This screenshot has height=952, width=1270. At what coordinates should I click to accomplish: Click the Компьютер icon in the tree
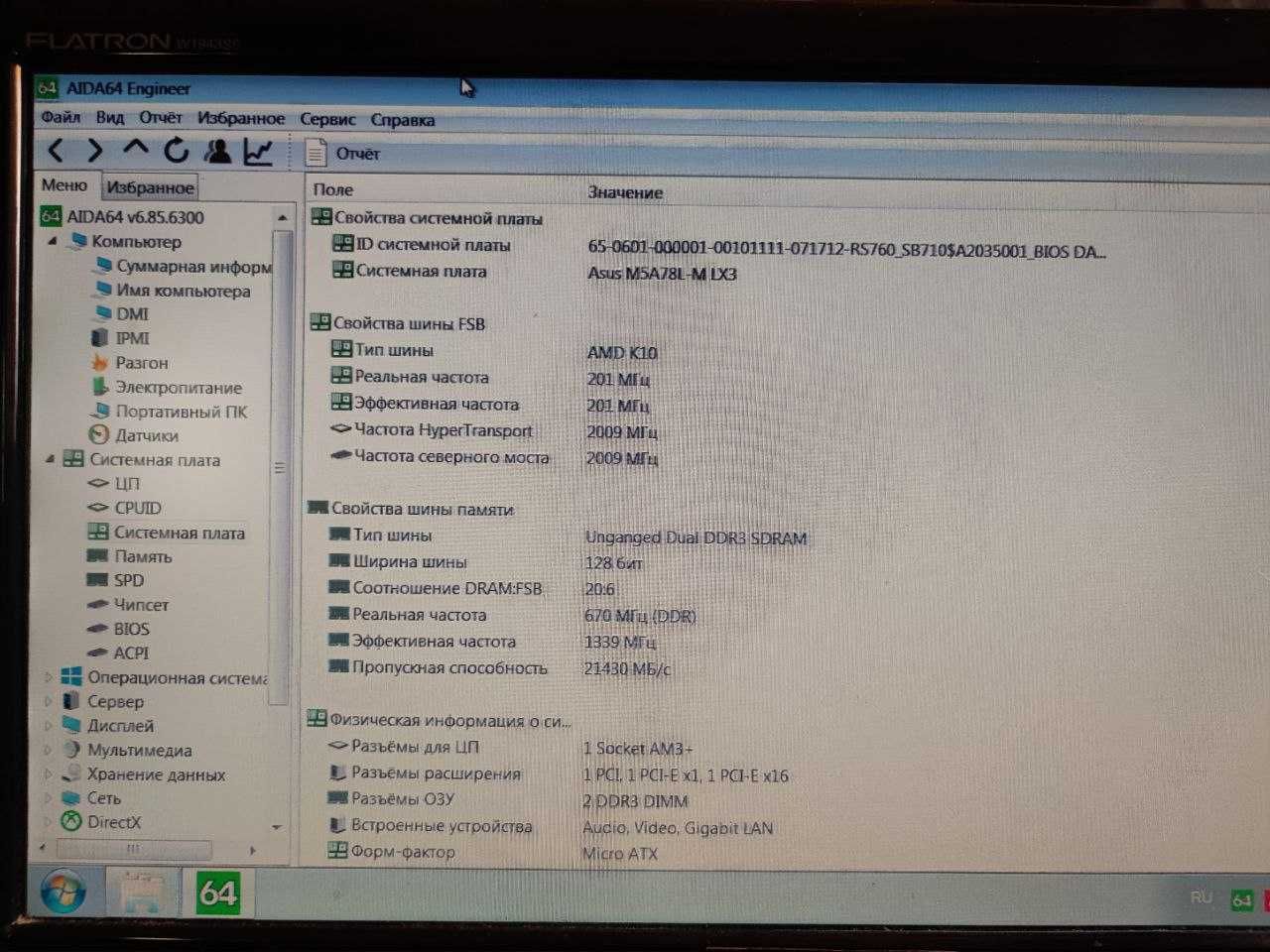[x=76, y=241]
